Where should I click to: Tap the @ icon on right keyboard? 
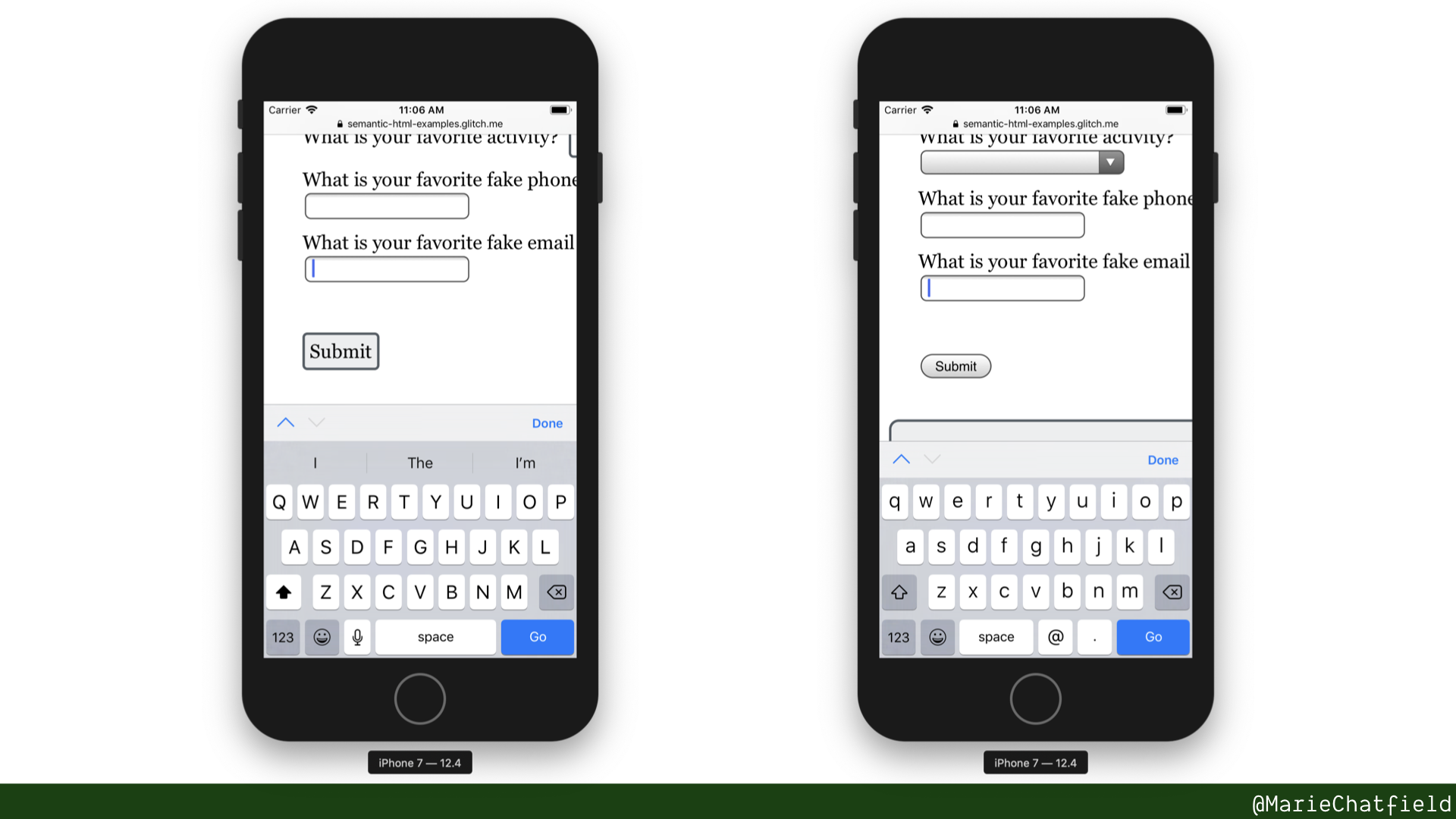pos(1056,636)
